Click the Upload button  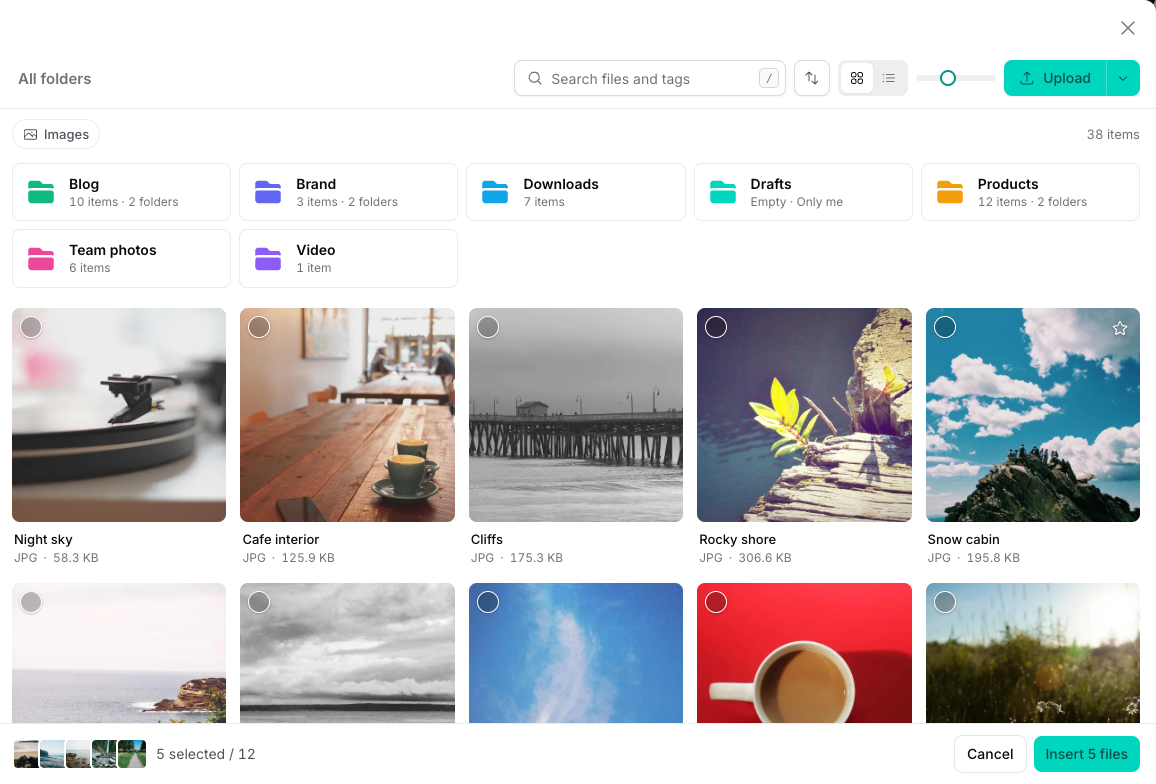1055,78
